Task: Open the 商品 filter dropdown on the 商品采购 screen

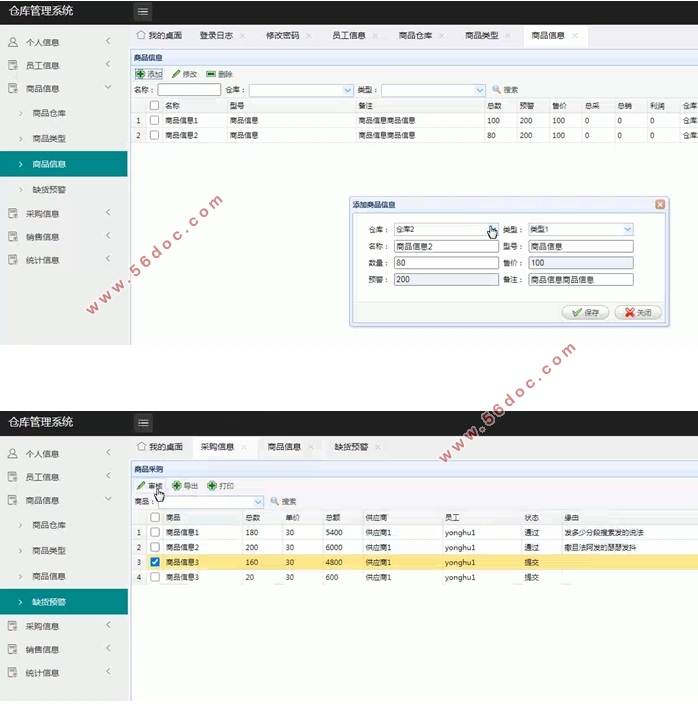Action: (x=258, y=502)
